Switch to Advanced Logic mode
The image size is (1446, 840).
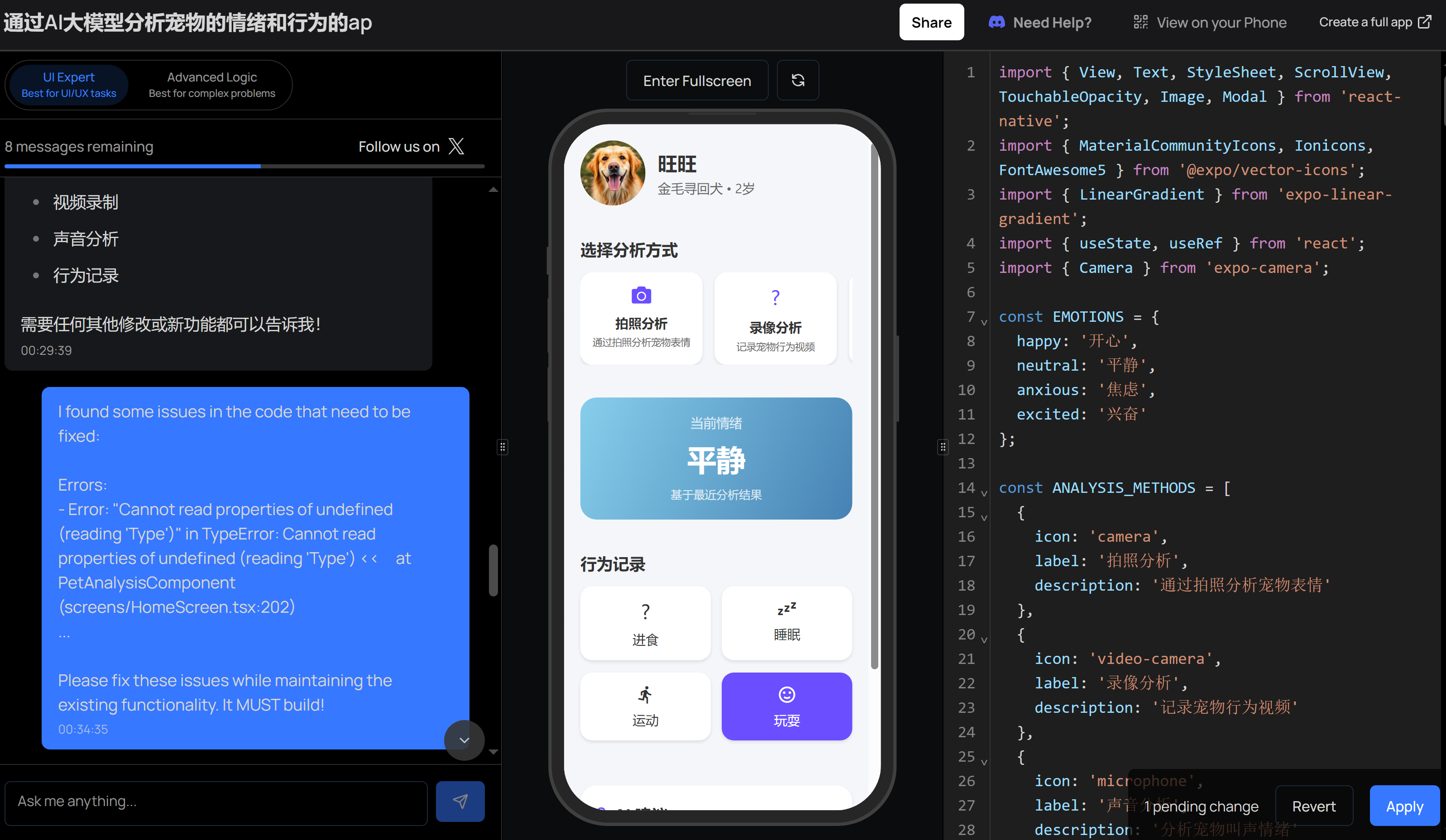coord(212,84)
